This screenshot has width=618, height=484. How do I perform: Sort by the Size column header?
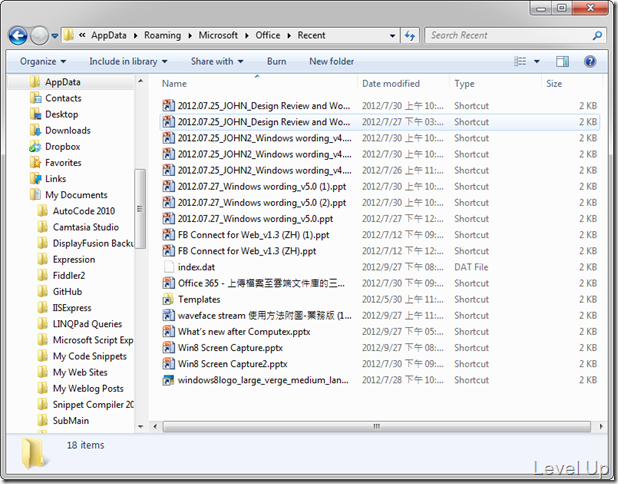(572, 84)
